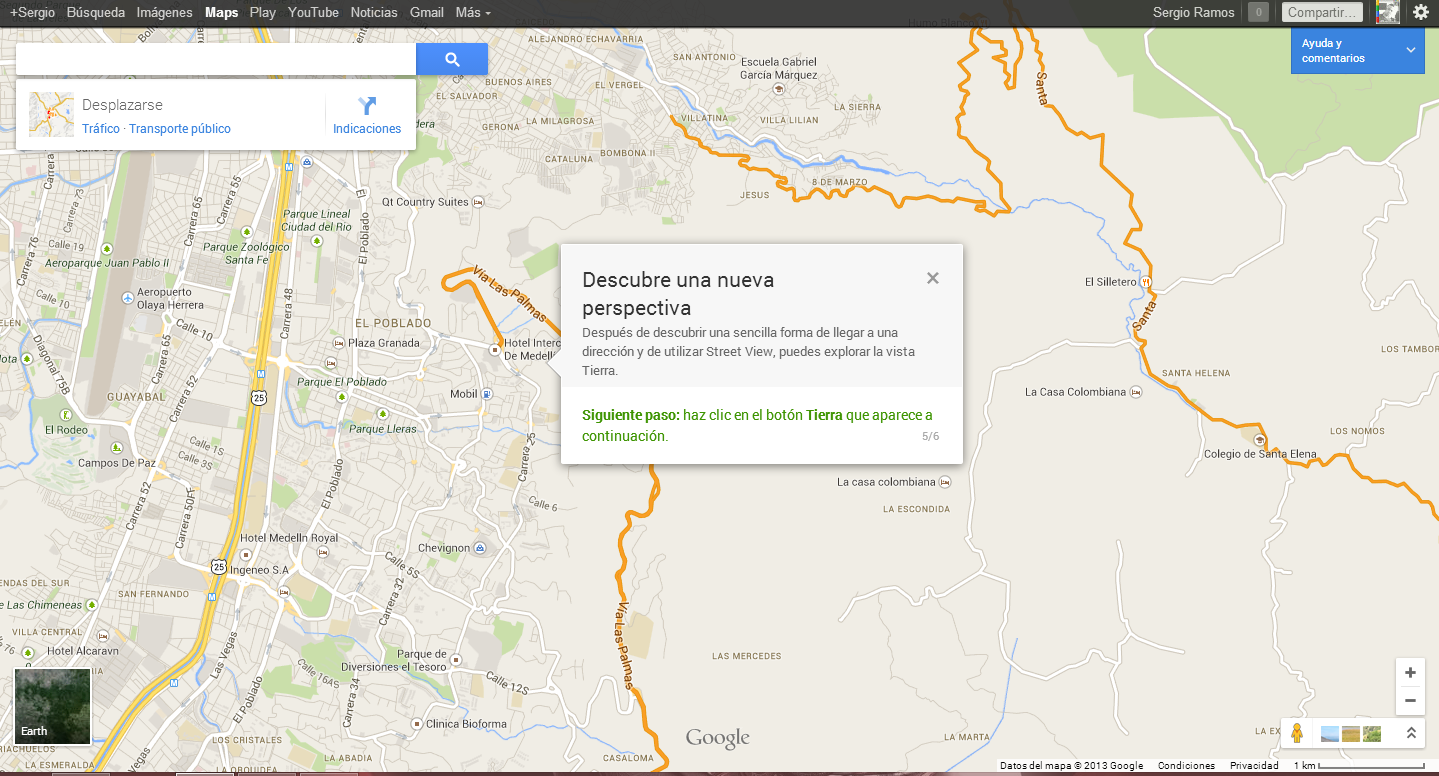The height and width of the screenshot is (776, 1439).
Task: Open YouTube from the Google bar
Action: tap(313, 13)
